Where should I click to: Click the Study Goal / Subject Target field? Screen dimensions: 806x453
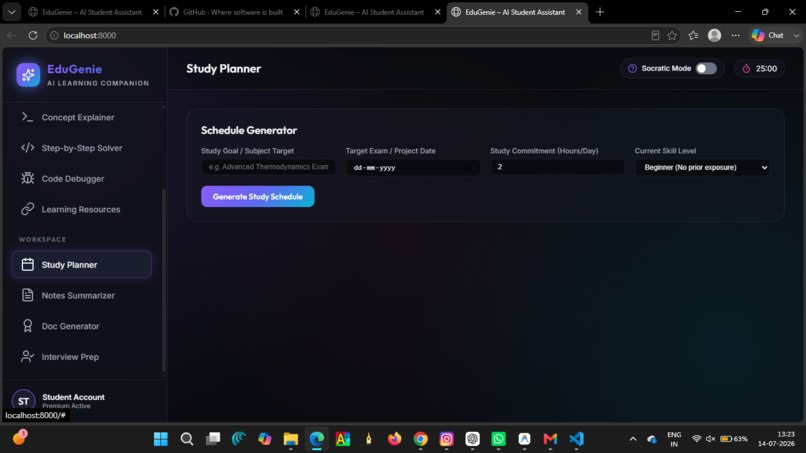[268, 167]
